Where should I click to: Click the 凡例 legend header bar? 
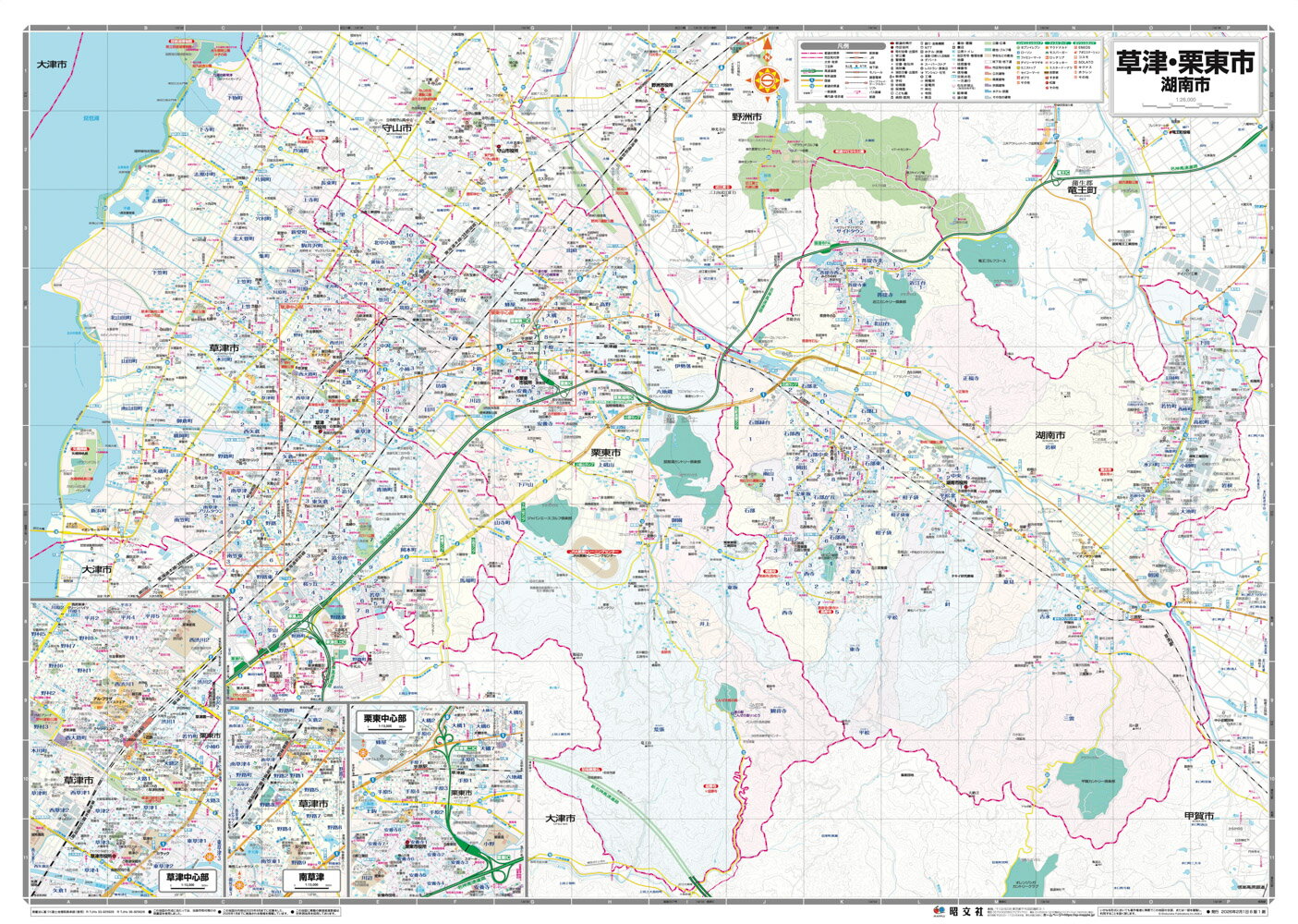click(x=835, y=45)
